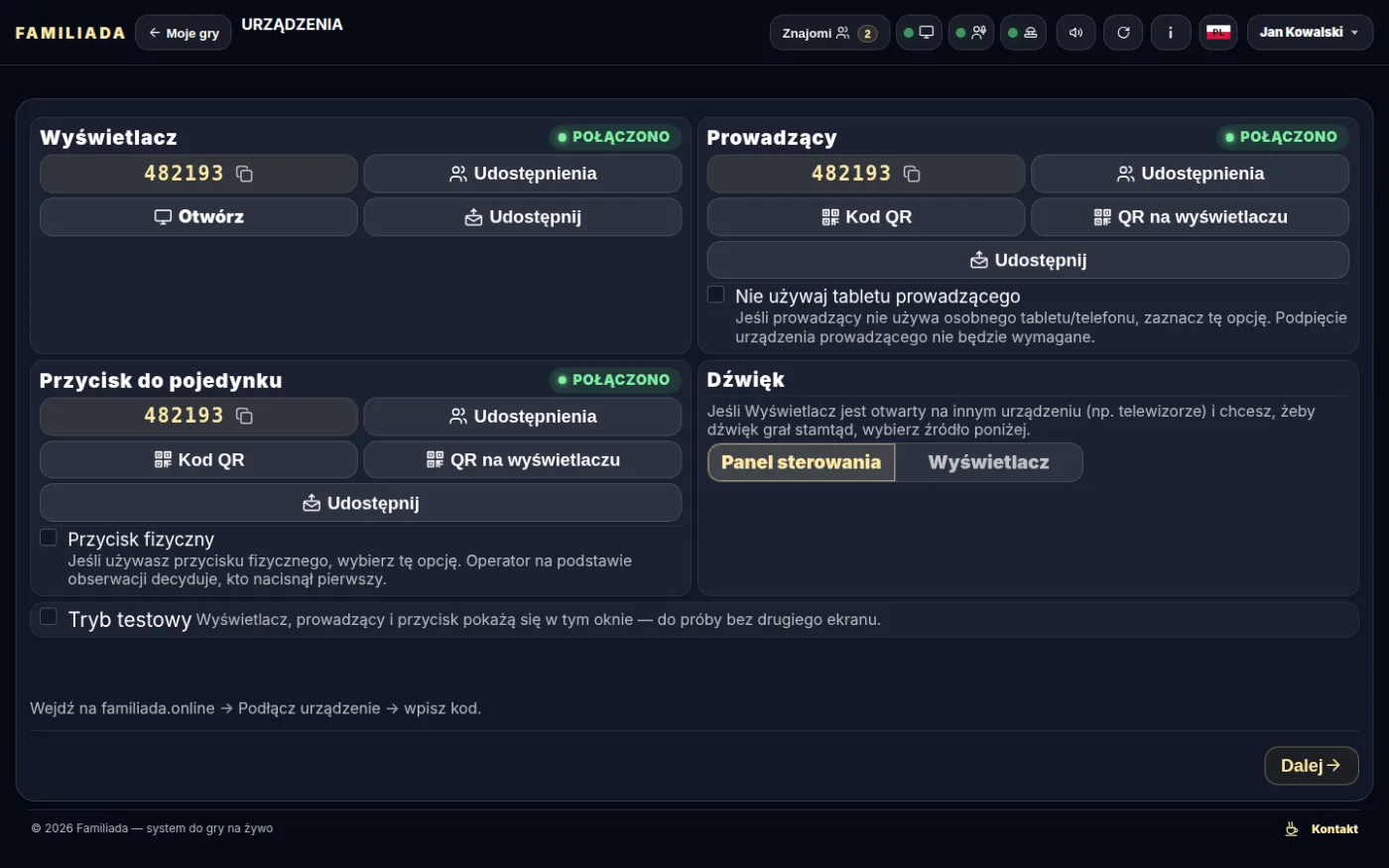The width and height of the screenshot is (1389, 868).
Task: Check 'Nie używaj tabletu prowadzącego'
Action: 715,295
